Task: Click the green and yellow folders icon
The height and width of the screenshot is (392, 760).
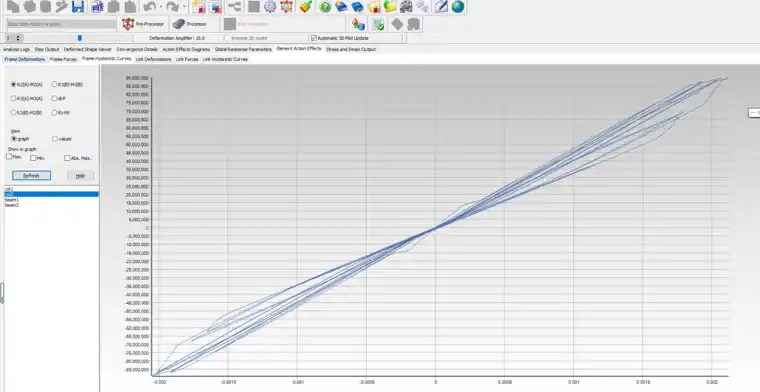Action: click(390, 6)
